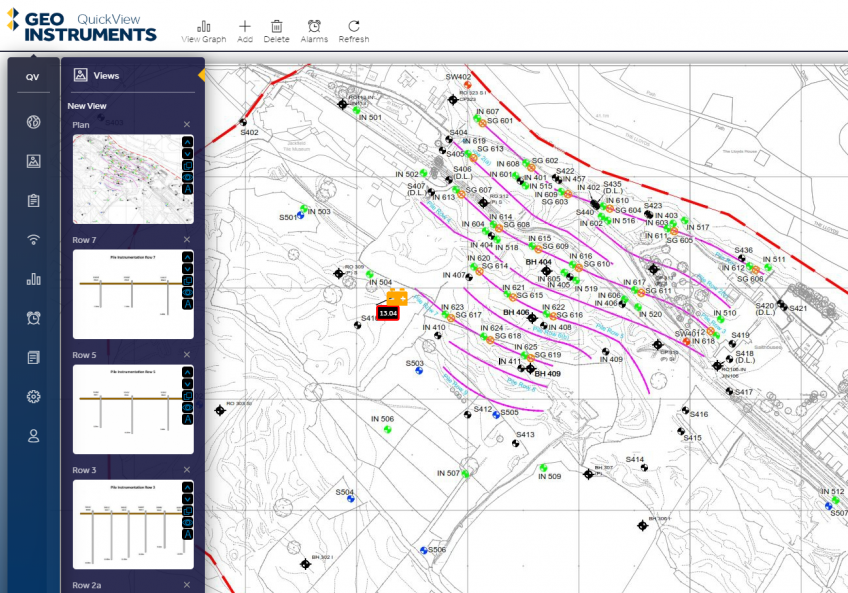Screen dimensions: 848x593
Task: Click the Refresh toolbar icon
Action: (x=354, y=28)
